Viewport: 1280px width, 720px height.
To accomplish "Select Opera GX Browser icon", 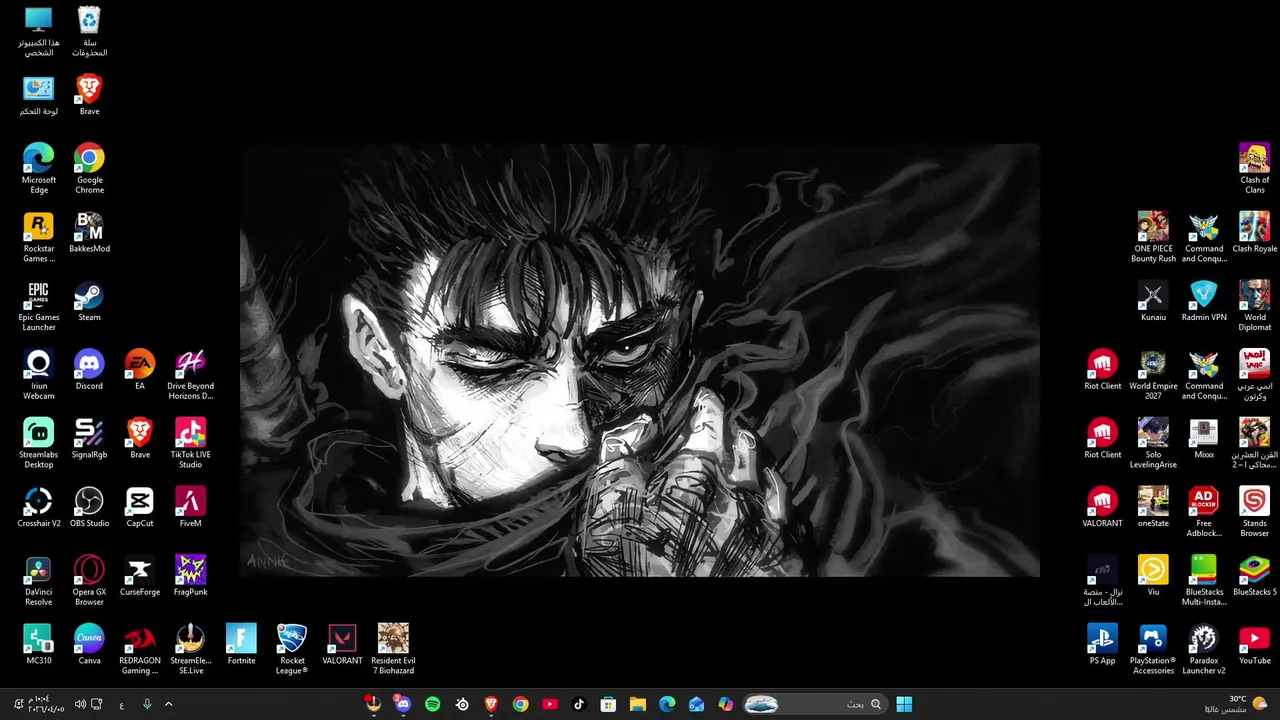I will pos(89,581).
